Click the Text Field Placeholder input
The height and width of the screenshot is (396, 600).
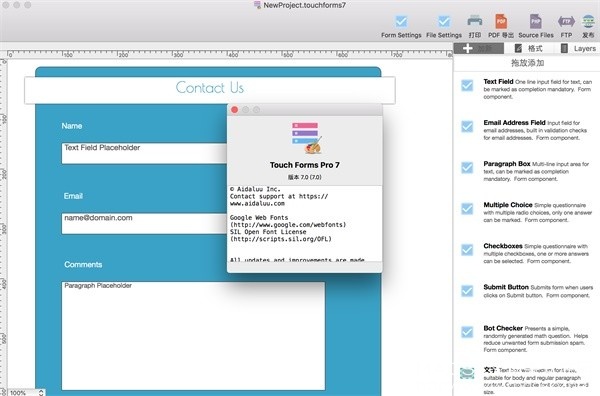pos(145,153)
